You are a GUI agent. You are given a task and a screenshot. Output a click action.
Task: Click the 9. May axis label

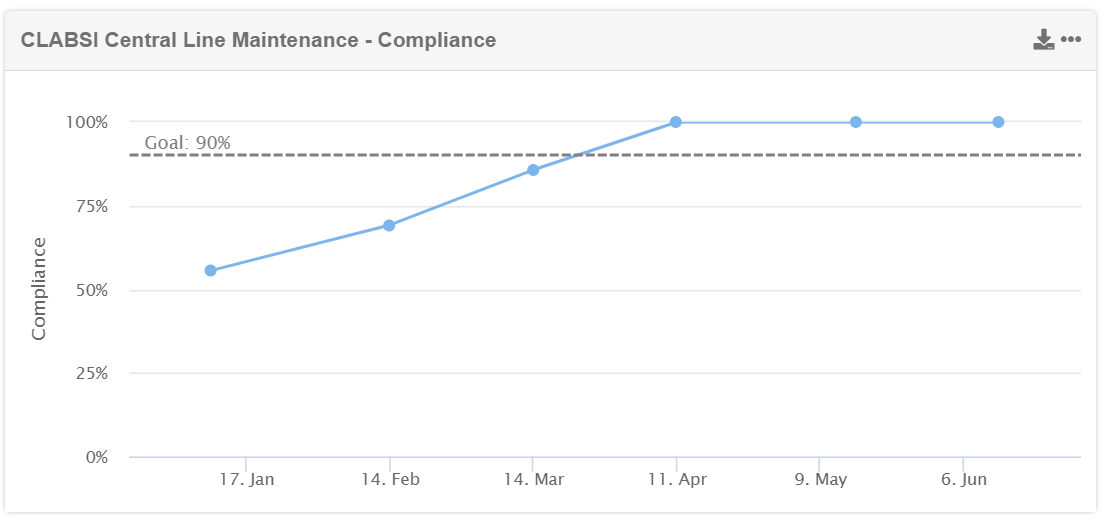point(820,480)
